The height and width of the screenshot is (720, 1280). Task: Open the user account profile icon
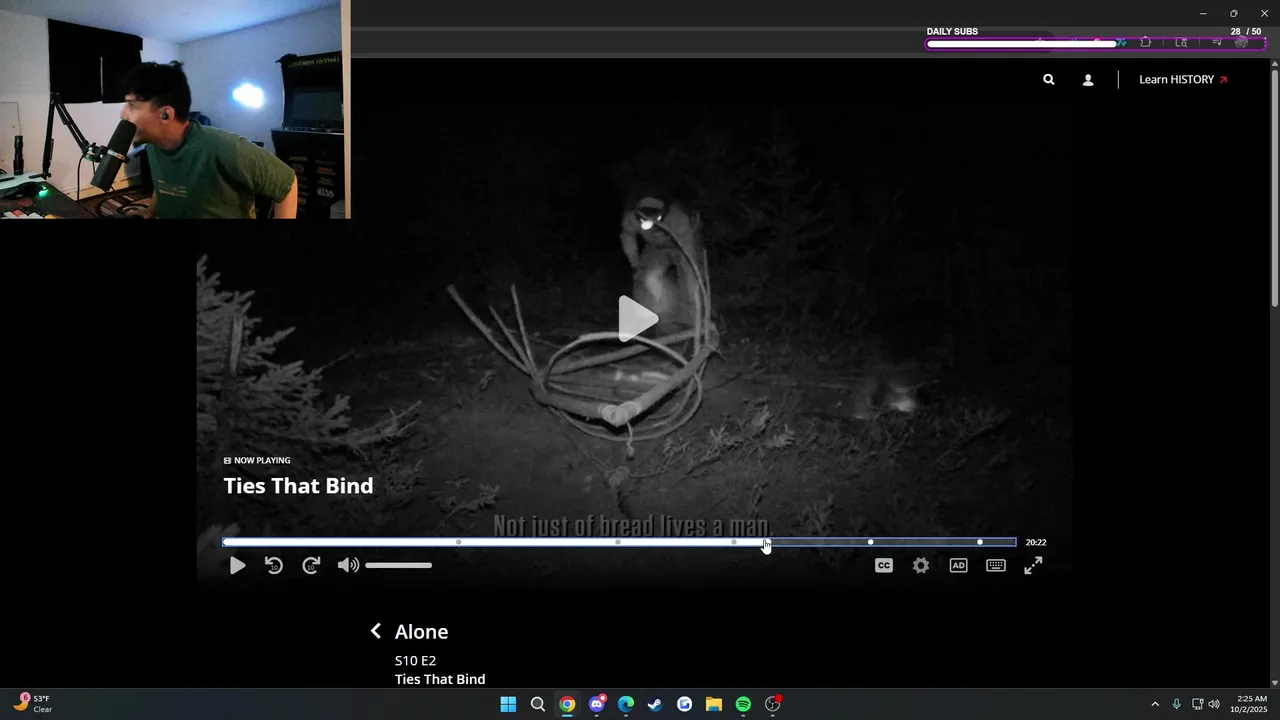(1088, 80)
